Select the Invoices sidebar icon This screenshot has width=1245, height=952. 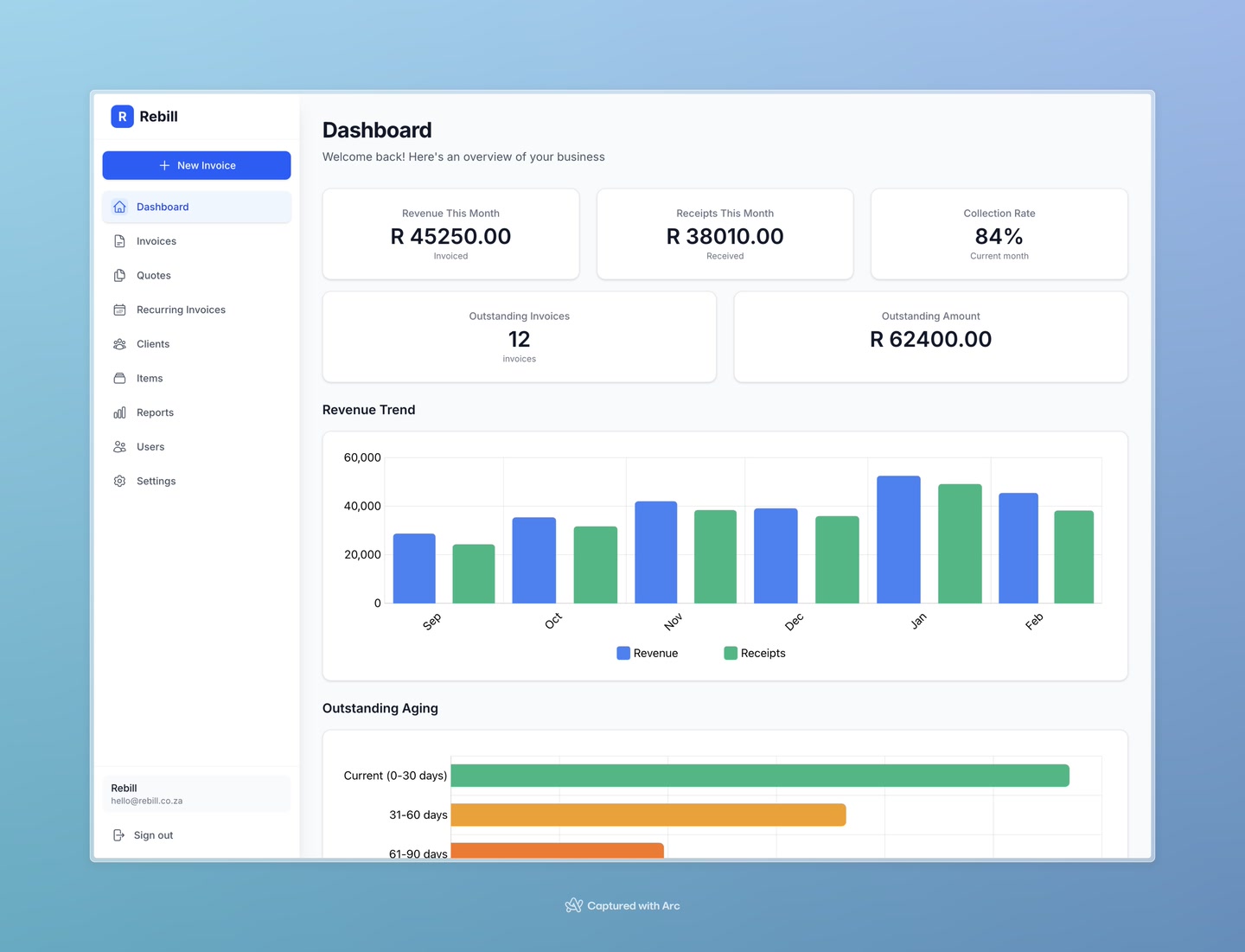point(119,241)
